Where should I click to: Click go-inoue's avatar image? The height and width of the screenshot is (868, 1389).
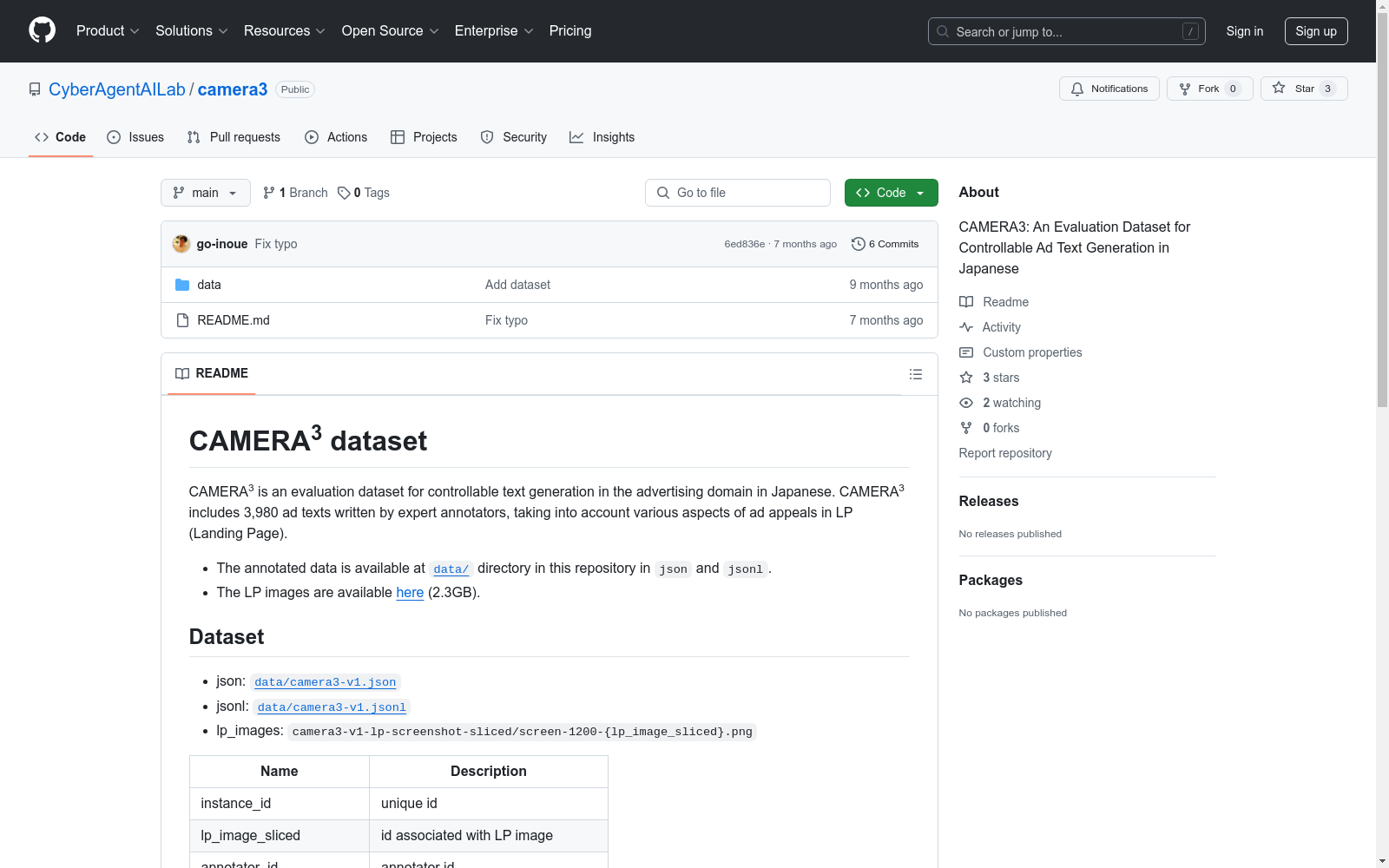coord(181,244)
